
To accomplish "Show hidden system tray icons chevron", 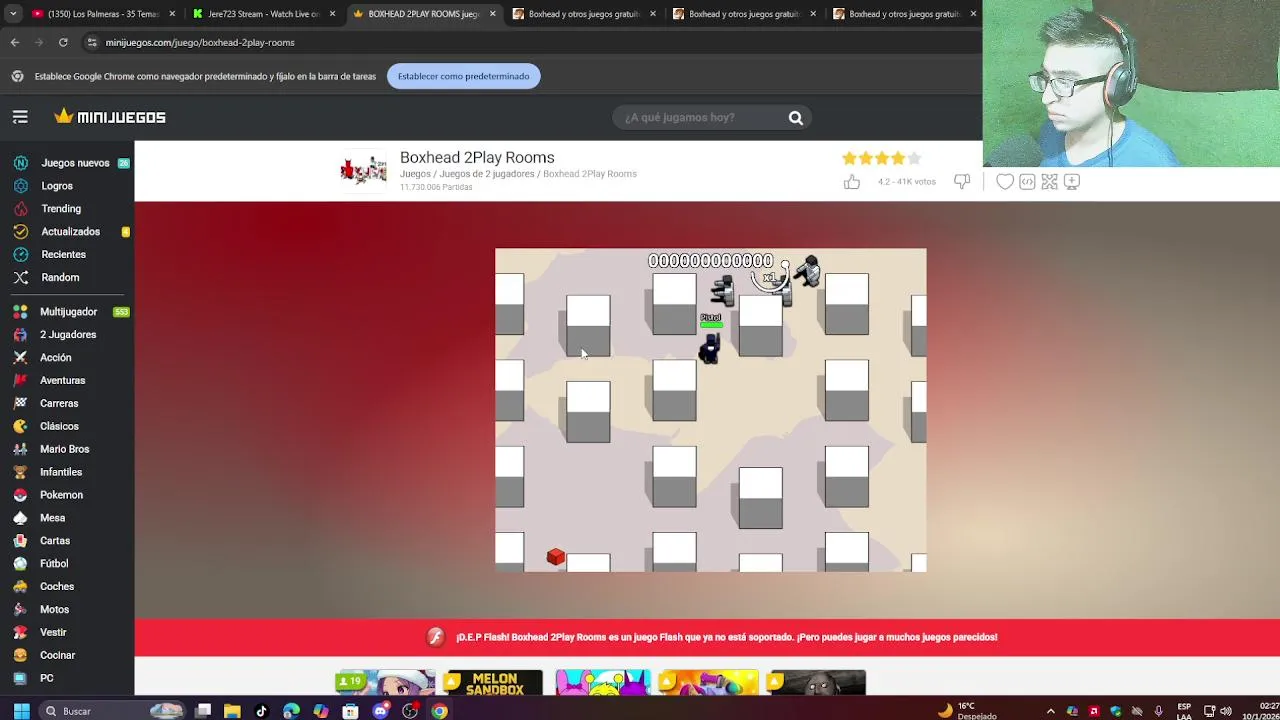I will pos(1050,711).
